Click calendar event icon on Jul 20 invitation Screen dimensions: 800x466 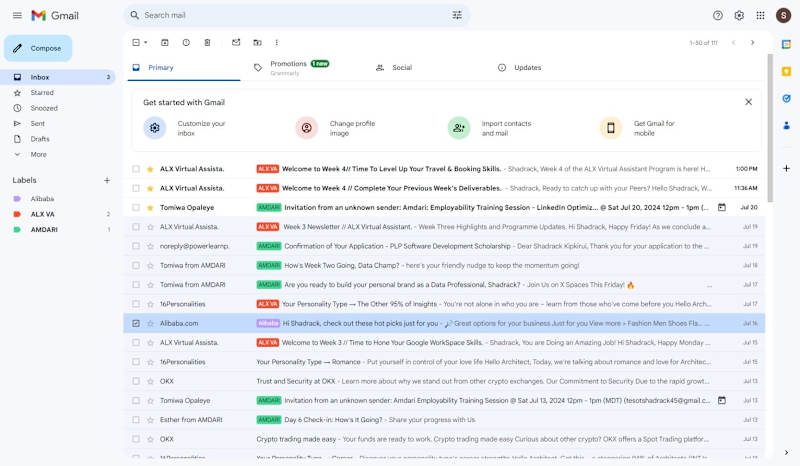722,207
